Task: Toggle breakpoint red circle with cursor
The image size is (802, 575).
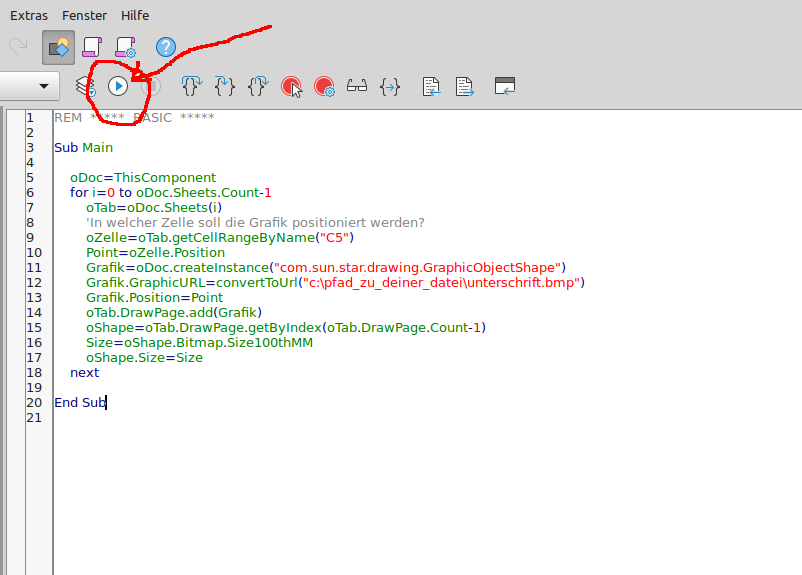Action: click(292, 86)
